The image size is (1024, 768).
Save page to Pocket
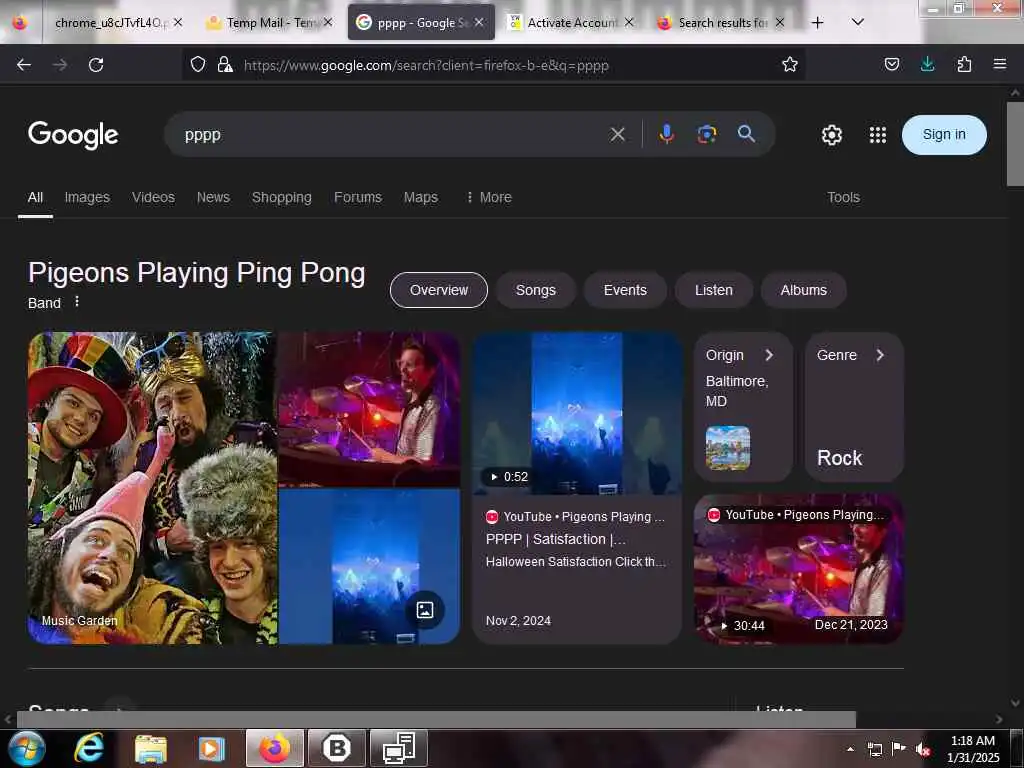[891, 64]
